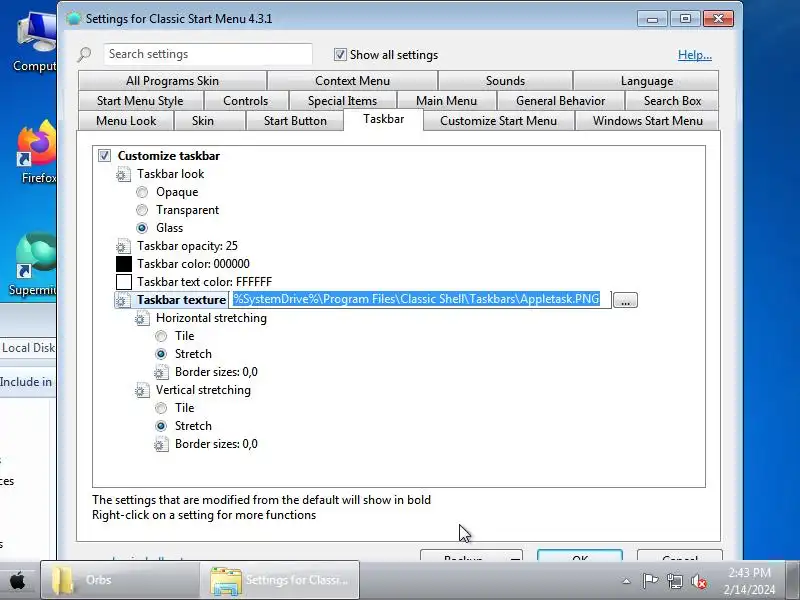Open the Start Menu Style tab
This screenshot has height=600, width=800.
tap(140, 101)
